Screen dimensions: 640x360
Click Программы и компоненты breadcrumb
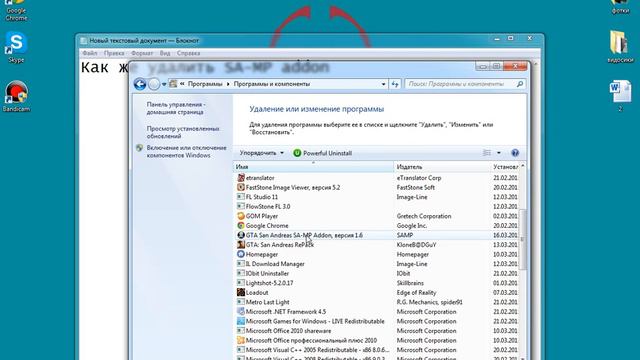point(272,84)
